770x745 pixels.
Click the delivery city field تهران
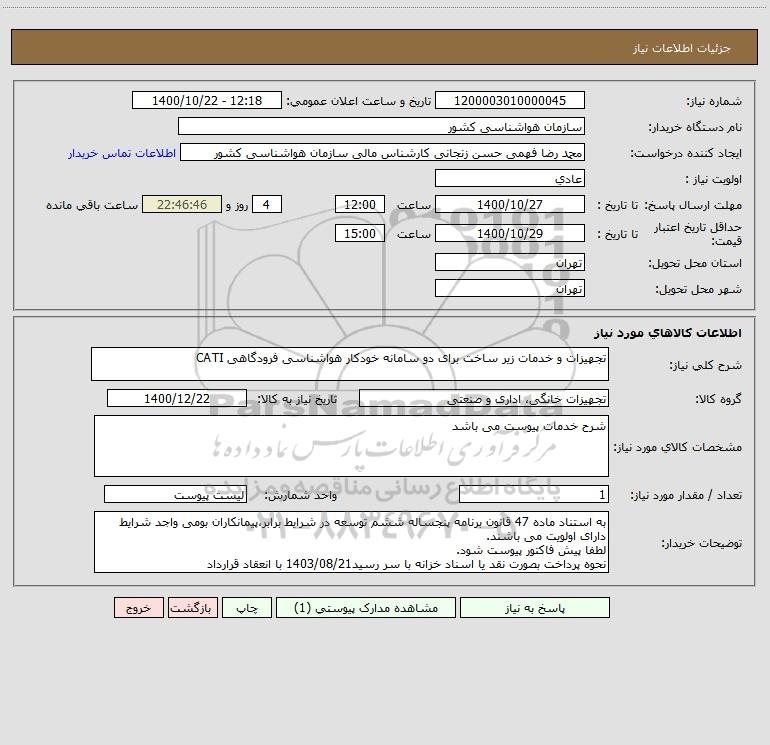point(510,288)
